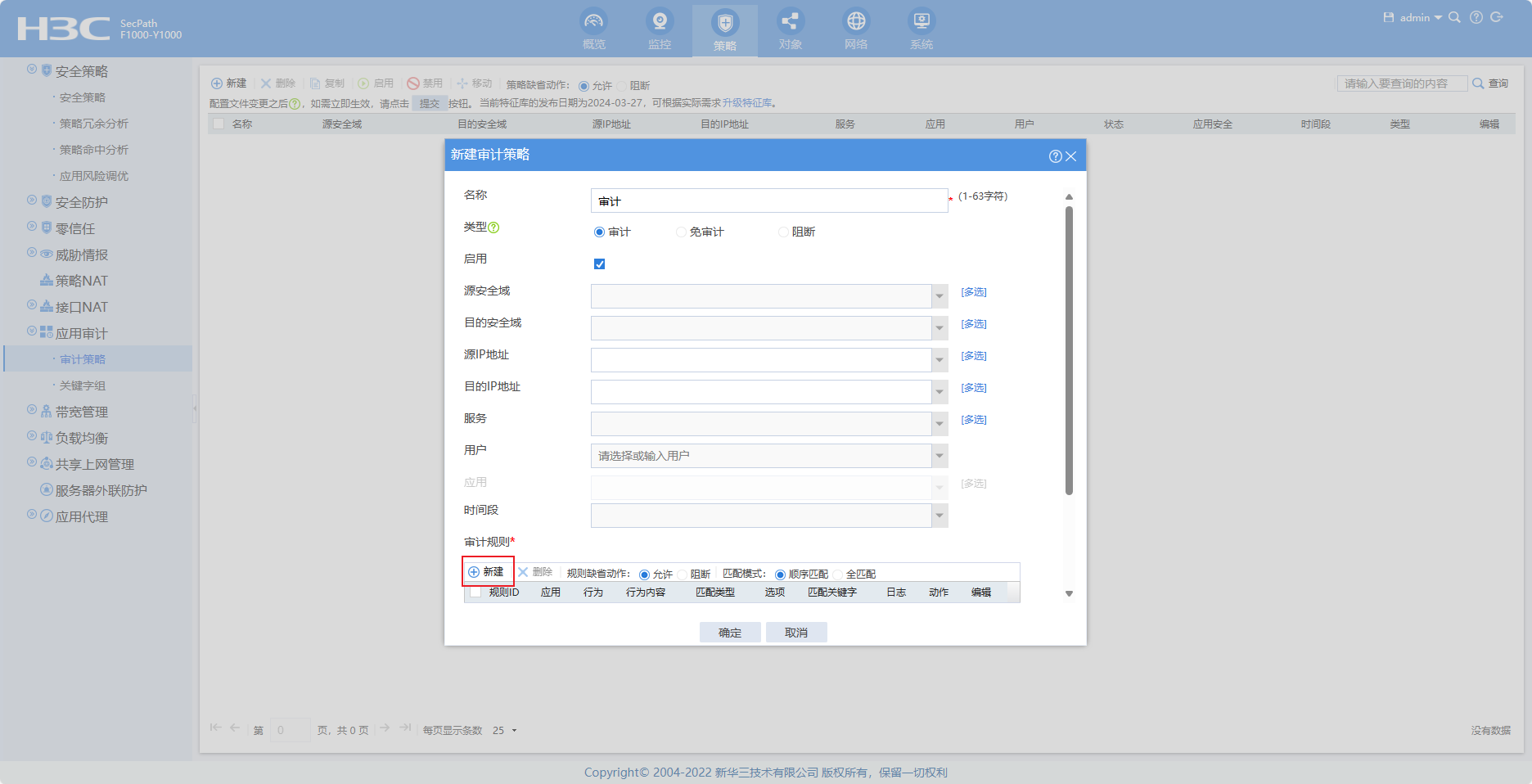Open the 对象 objects icon
The image size is (1532, 784).
click(x=791, y=21)
